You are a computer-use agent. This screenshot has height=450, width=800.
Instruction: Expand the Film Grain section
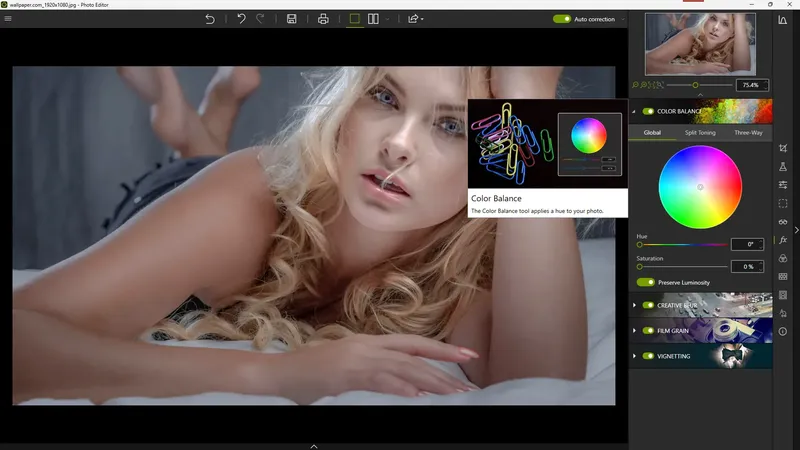634,331
